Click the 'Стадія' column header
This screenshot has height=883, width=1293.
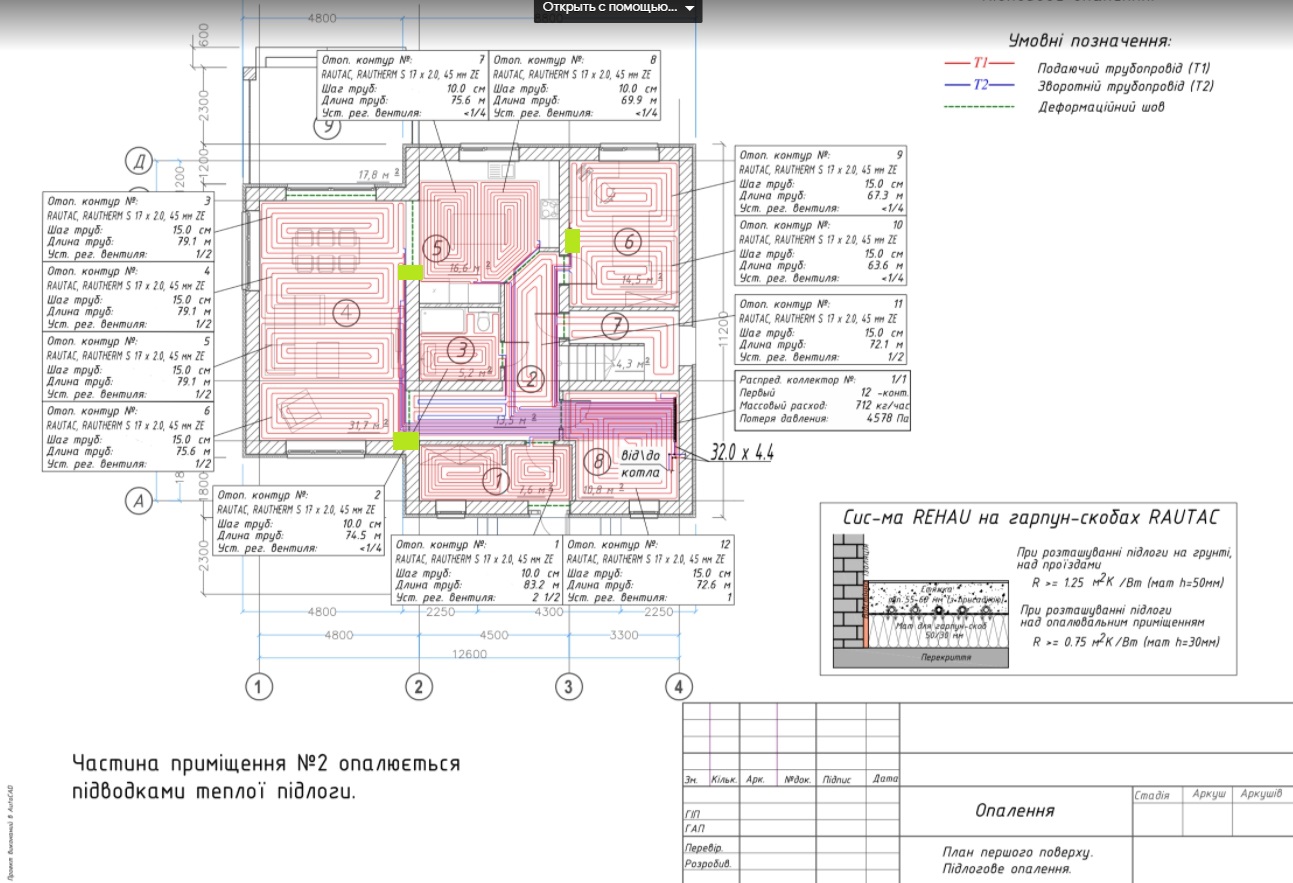tap(1152, 796)
